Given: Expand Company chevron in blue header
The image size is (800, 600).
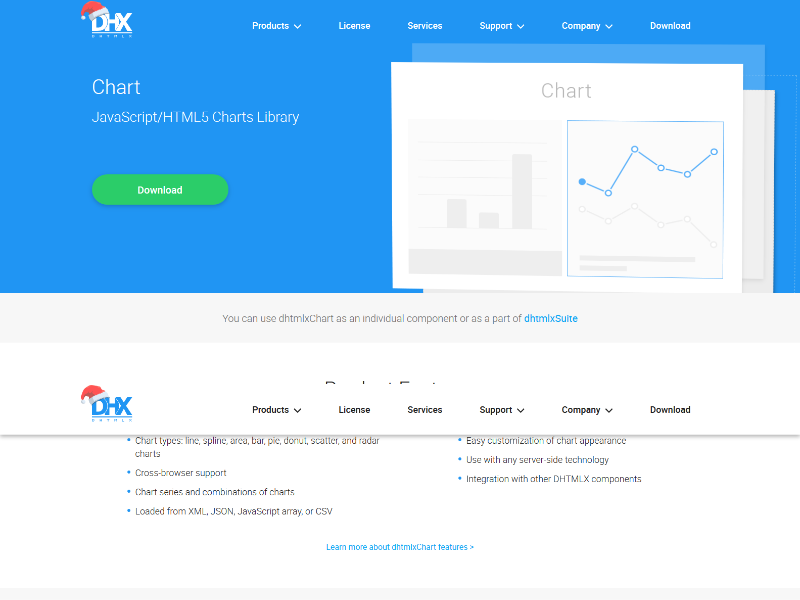Looking at the screenshot, I should pyautogui.click(x=609, y=27).
